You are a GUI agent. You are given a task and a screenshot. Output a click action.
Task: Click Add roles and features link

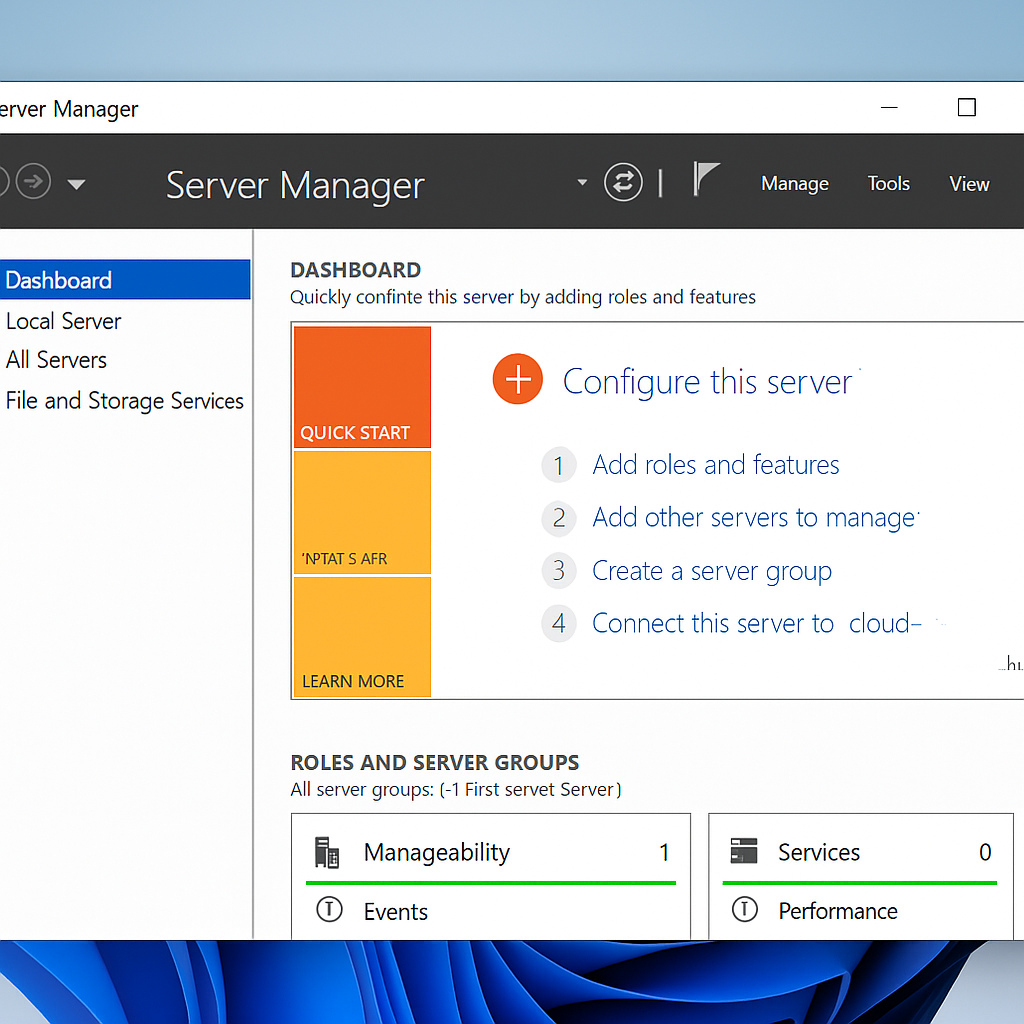(x=715, y=465)
